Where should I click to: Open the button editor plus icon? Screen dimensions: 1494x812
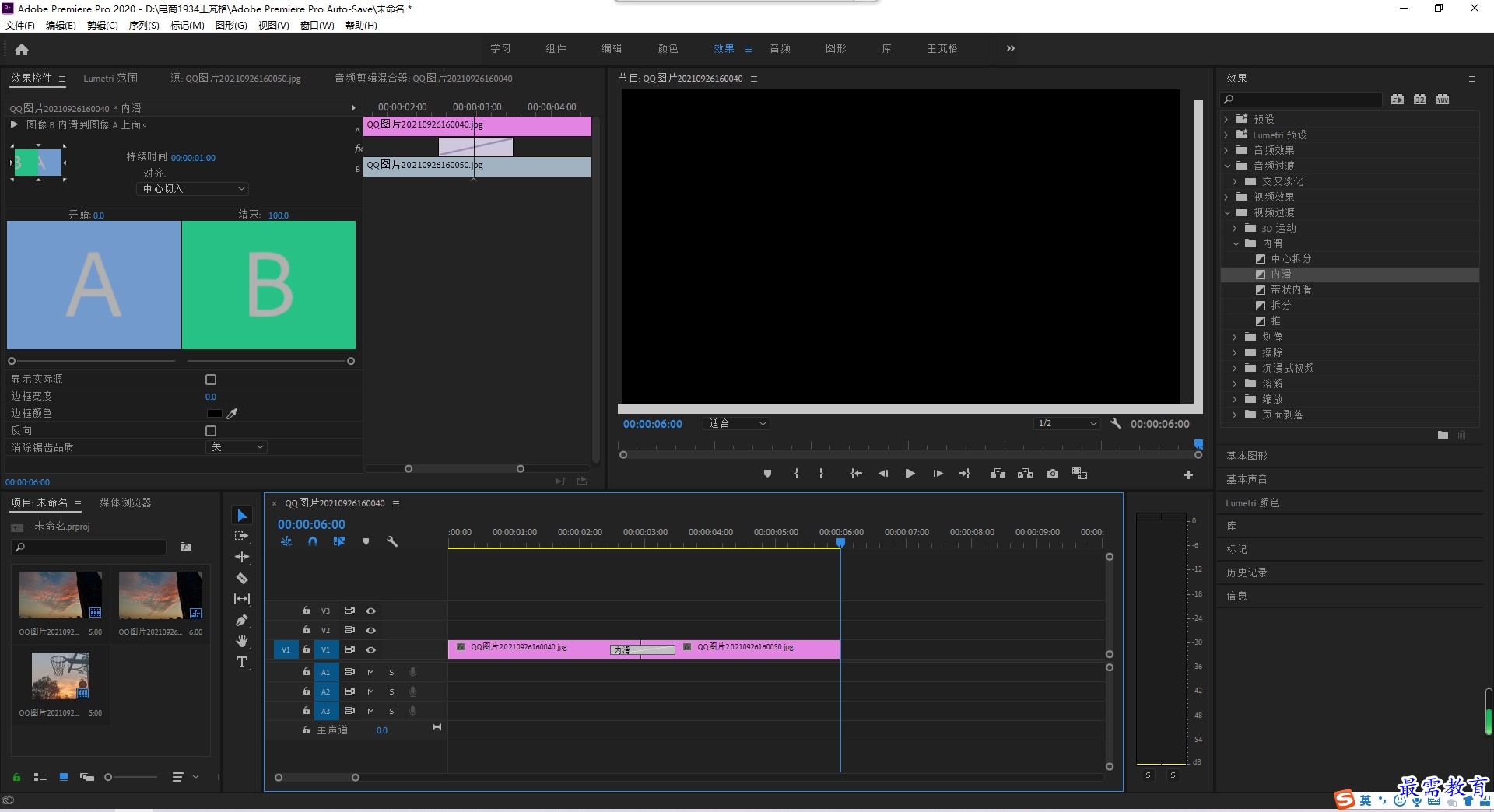coord(1188,474)
